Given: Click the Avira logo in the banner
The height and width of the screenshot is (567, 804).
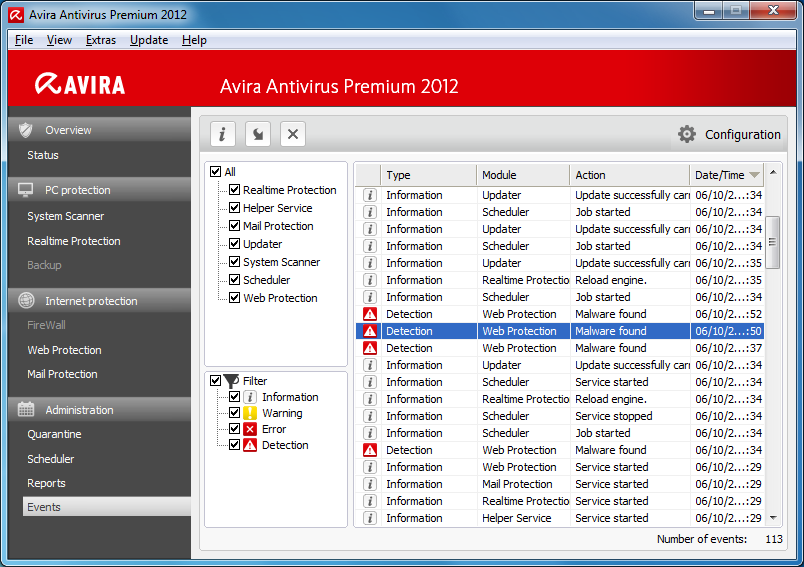Looking at the screenshot, I should [x=80, y=84].
